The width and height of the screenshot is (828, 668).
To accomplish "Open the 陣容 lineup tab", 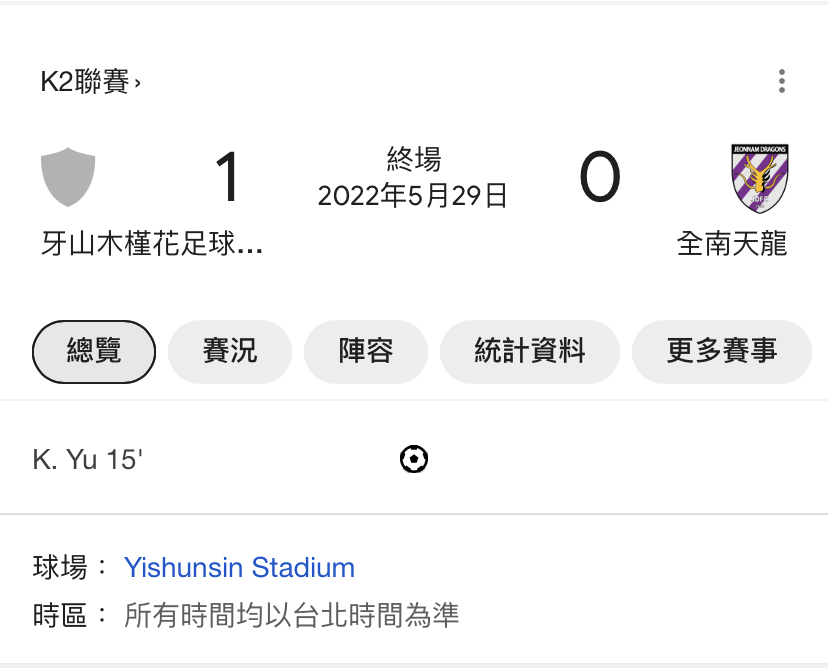I will [x=366, y=352].
